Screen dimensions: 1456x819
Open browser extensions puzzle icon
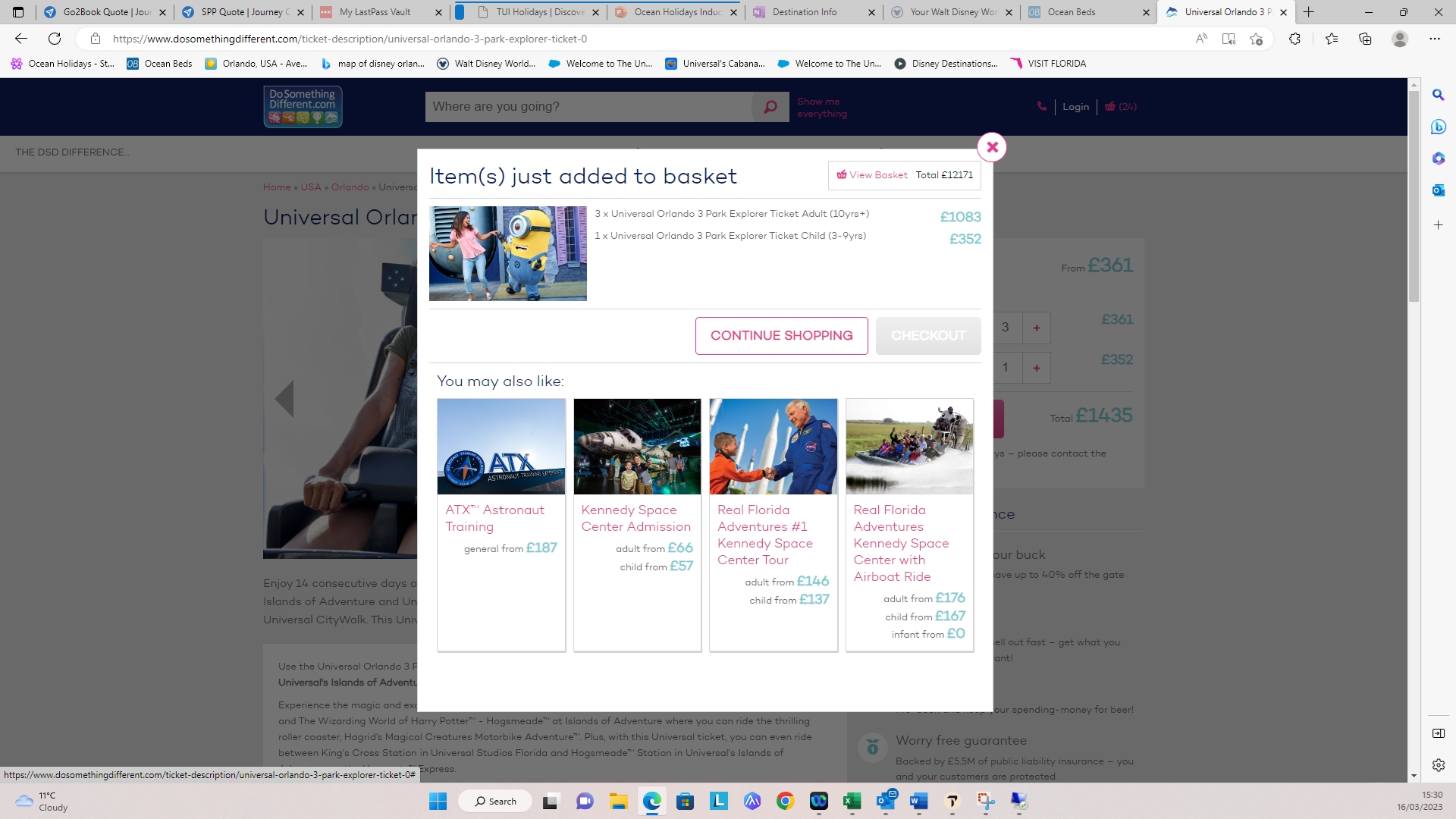pyautogui.click(x=1294, y=39)
